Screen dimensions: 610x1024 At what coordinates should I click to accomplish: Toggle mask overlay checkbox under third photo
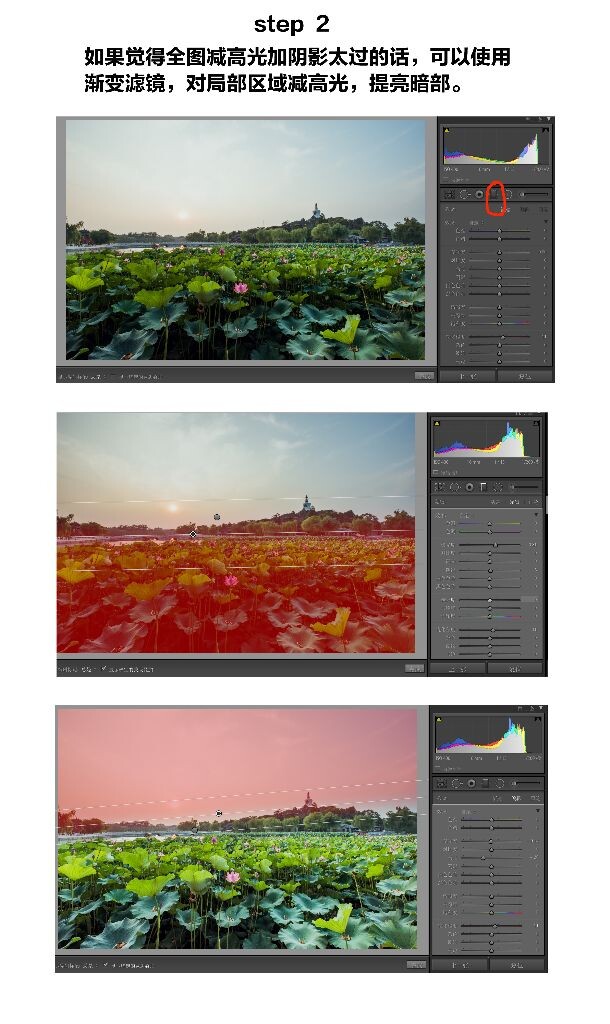click(x=106, y=965)
